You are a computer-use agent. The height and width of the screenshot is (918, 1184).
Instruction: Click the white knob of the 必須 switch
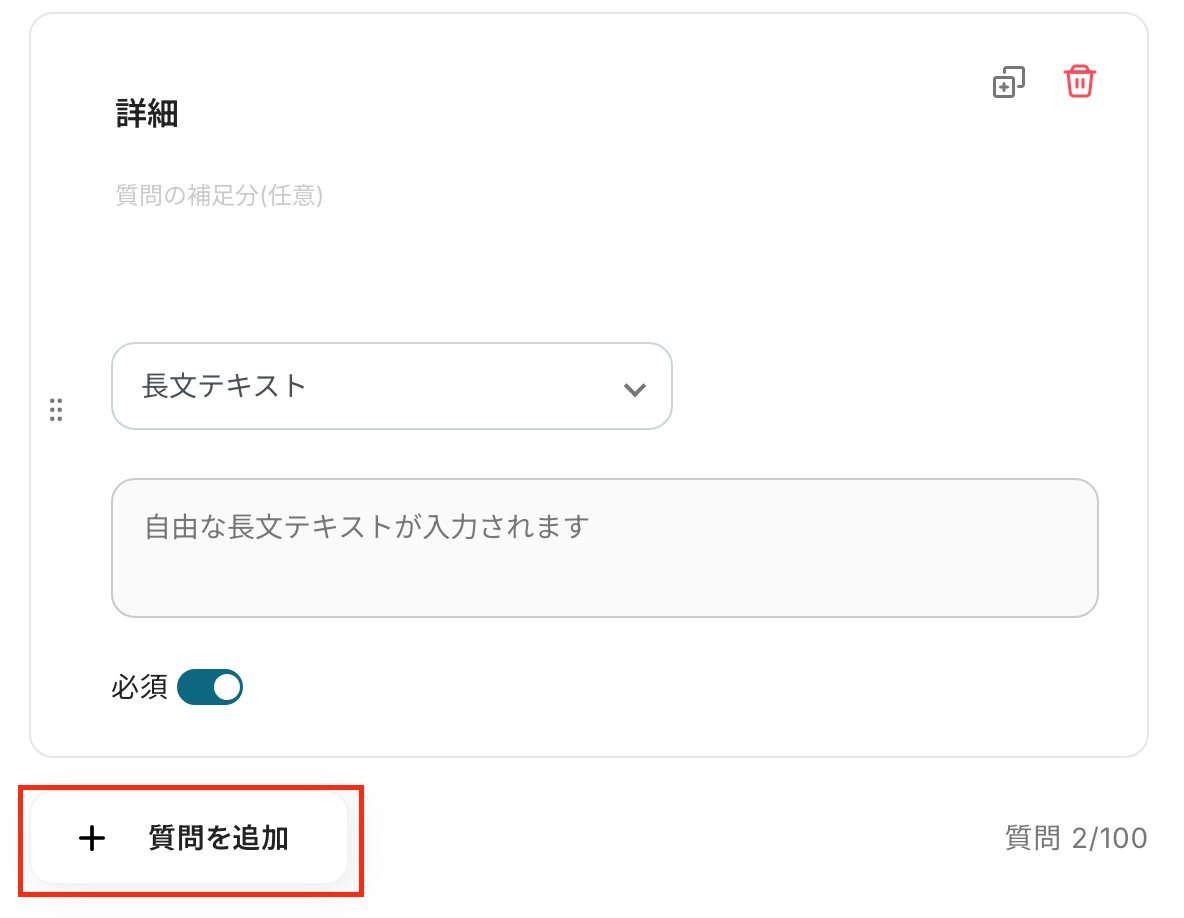coord(227,687)
